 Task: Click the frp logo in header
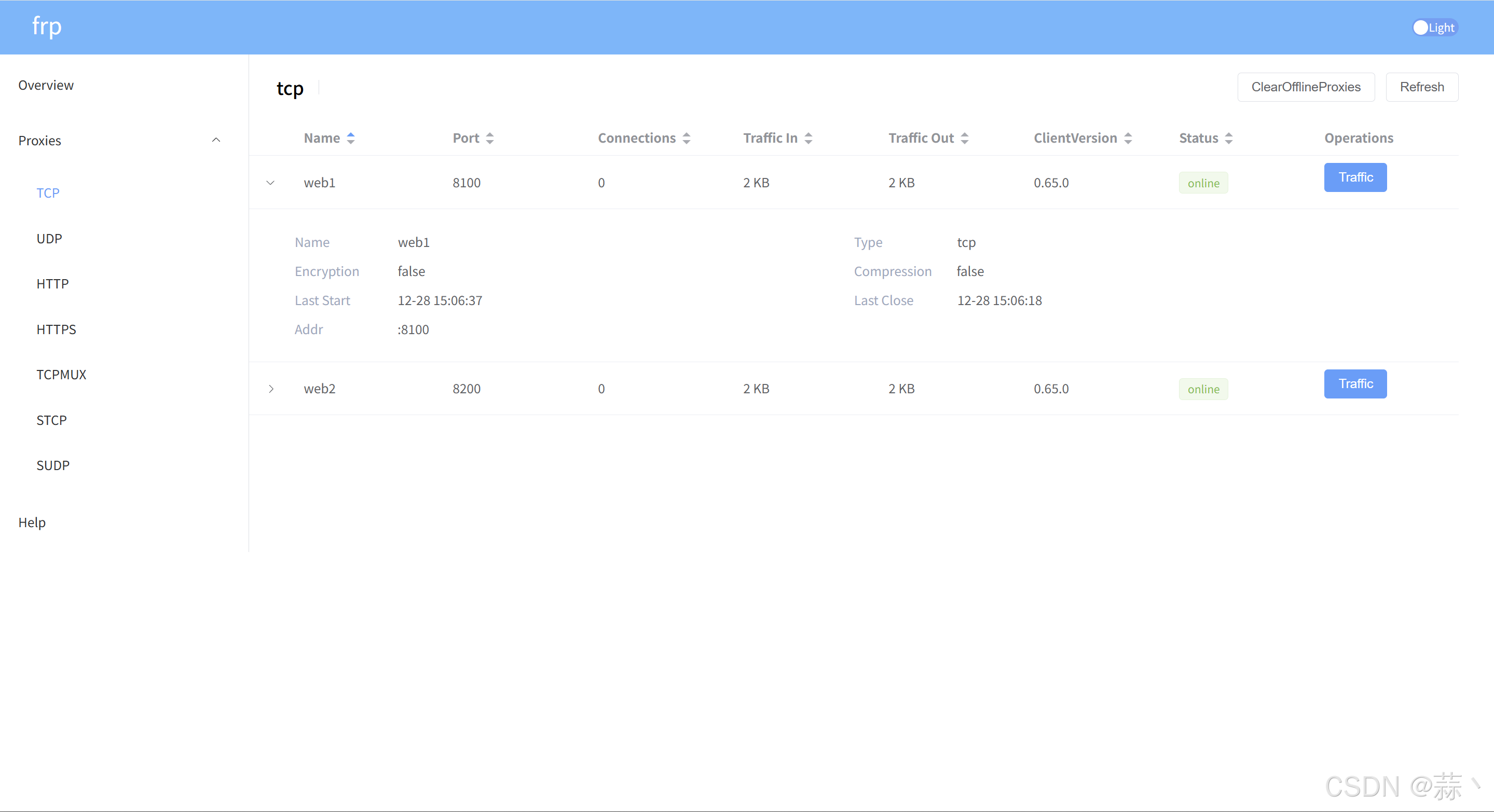(46, 26)
